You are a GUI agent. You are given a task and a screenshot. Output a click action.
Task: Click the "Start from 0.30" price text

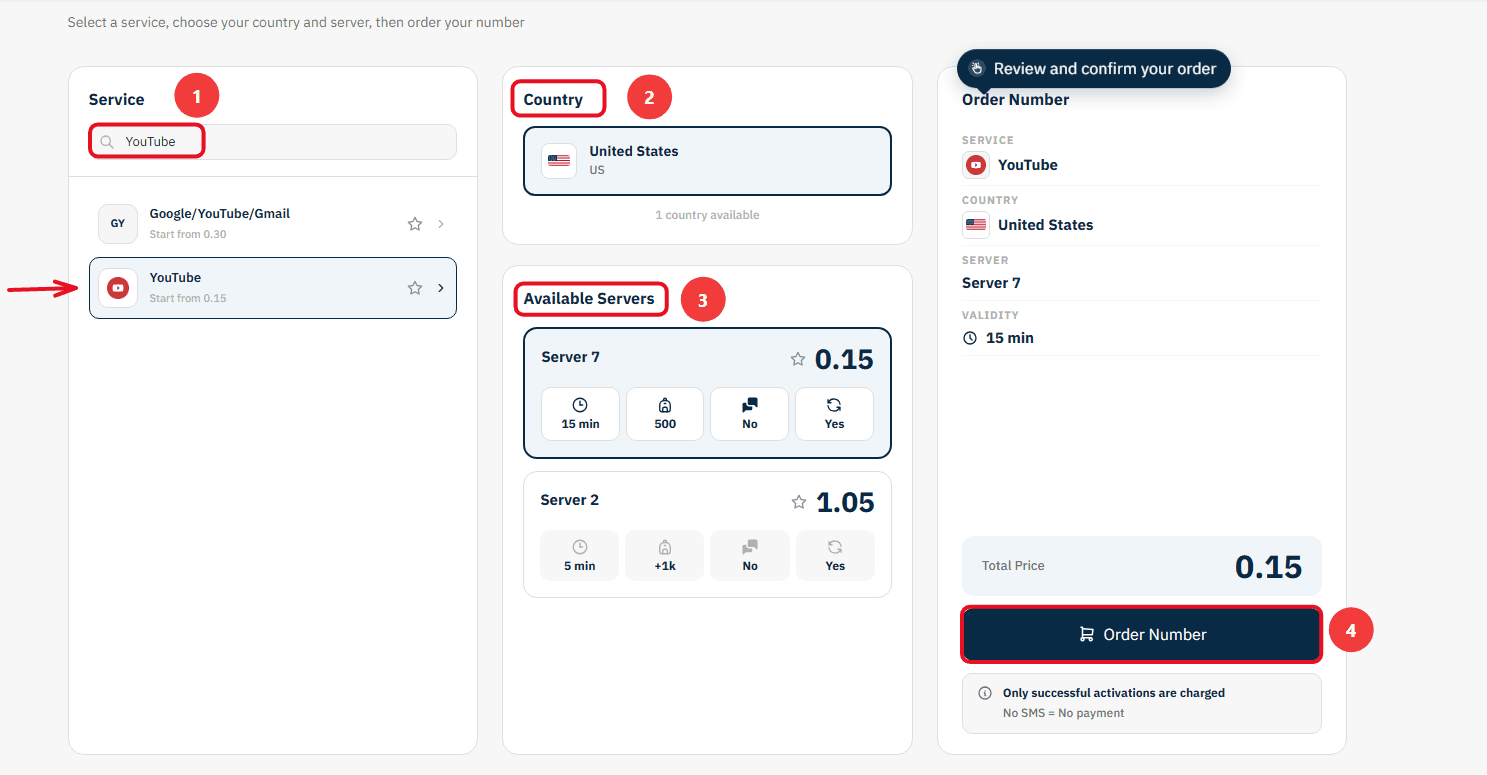188,234
